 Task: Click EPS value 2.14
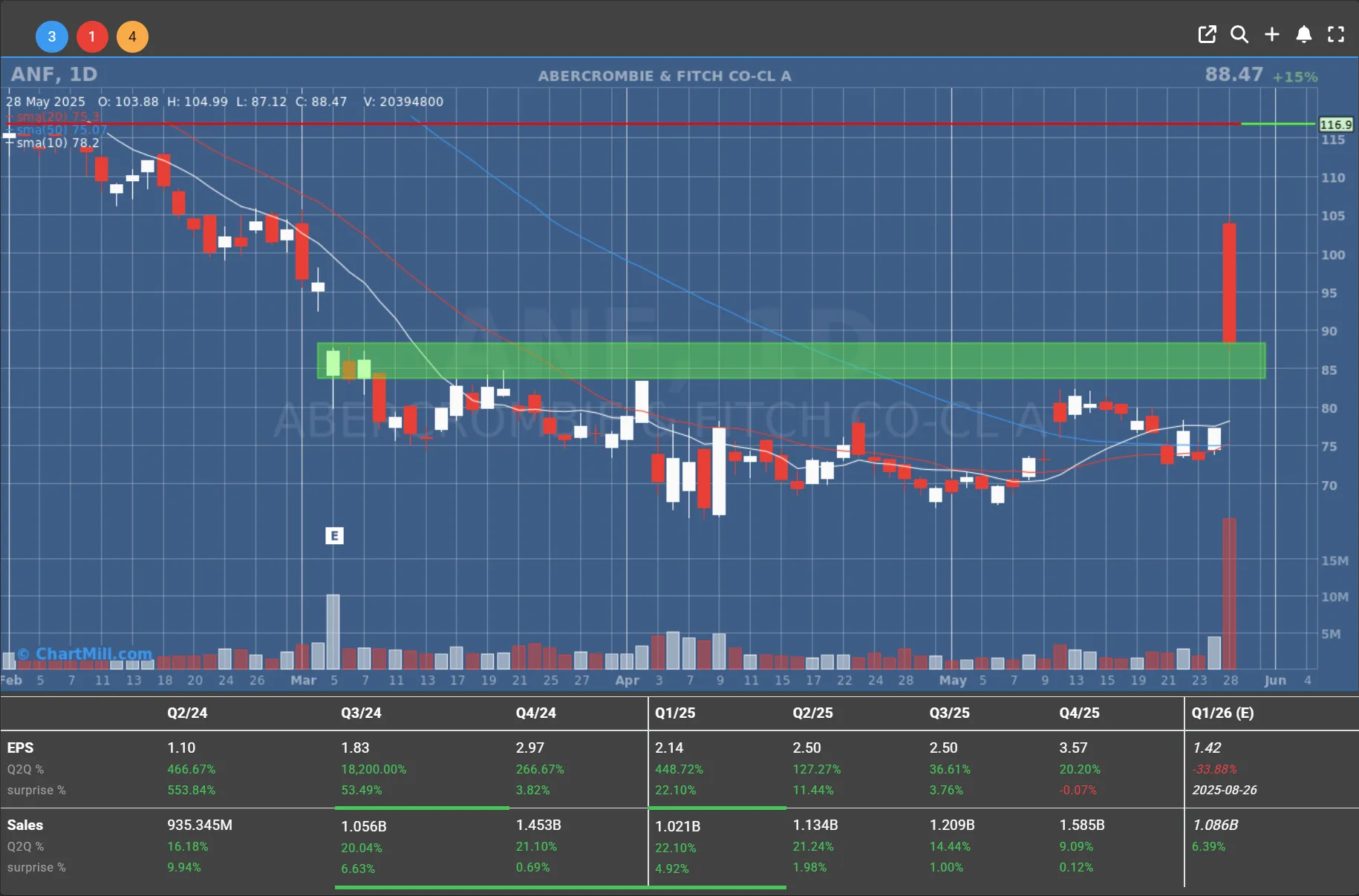(669, 748)
